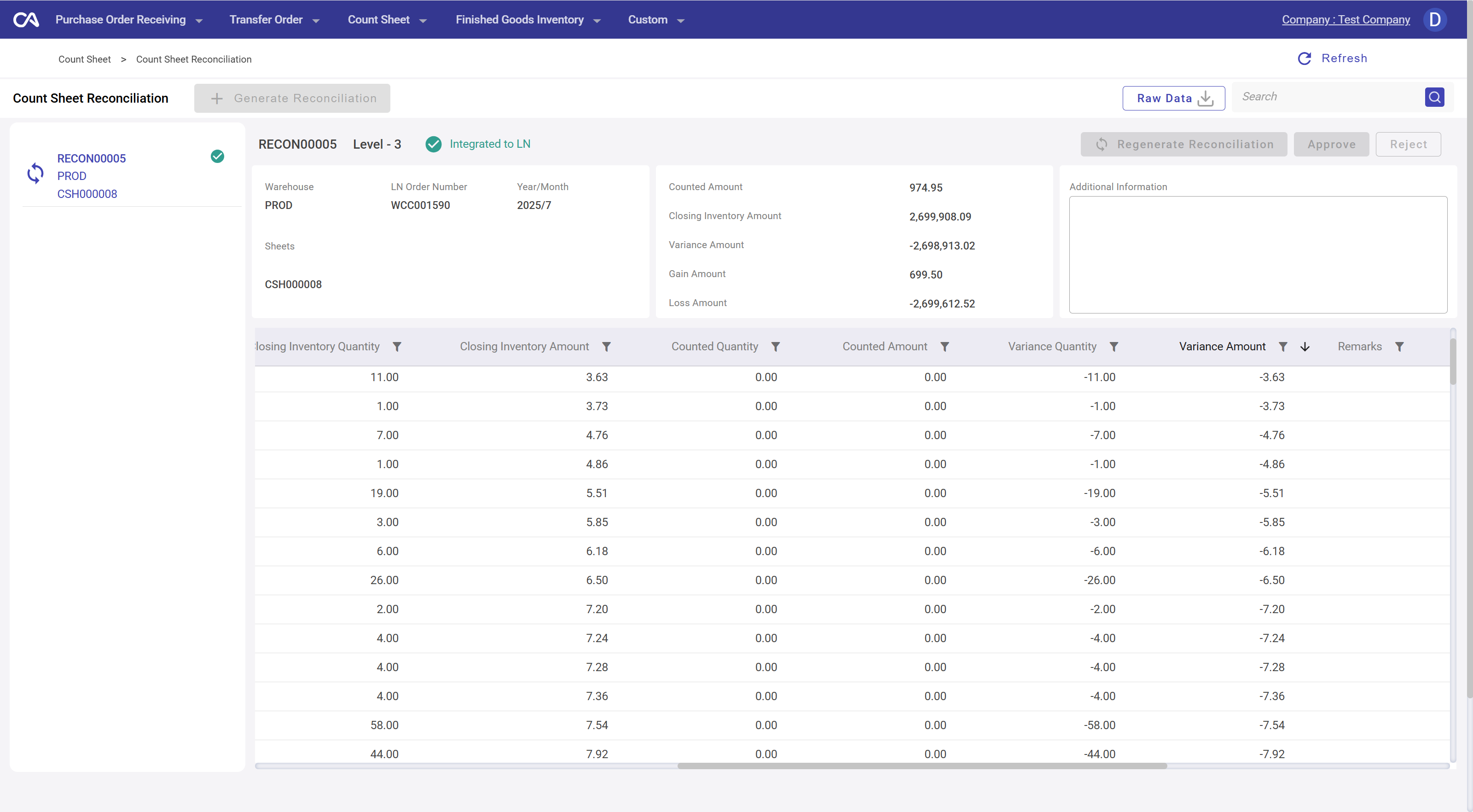Click the Reject button

coord(1408,145)
